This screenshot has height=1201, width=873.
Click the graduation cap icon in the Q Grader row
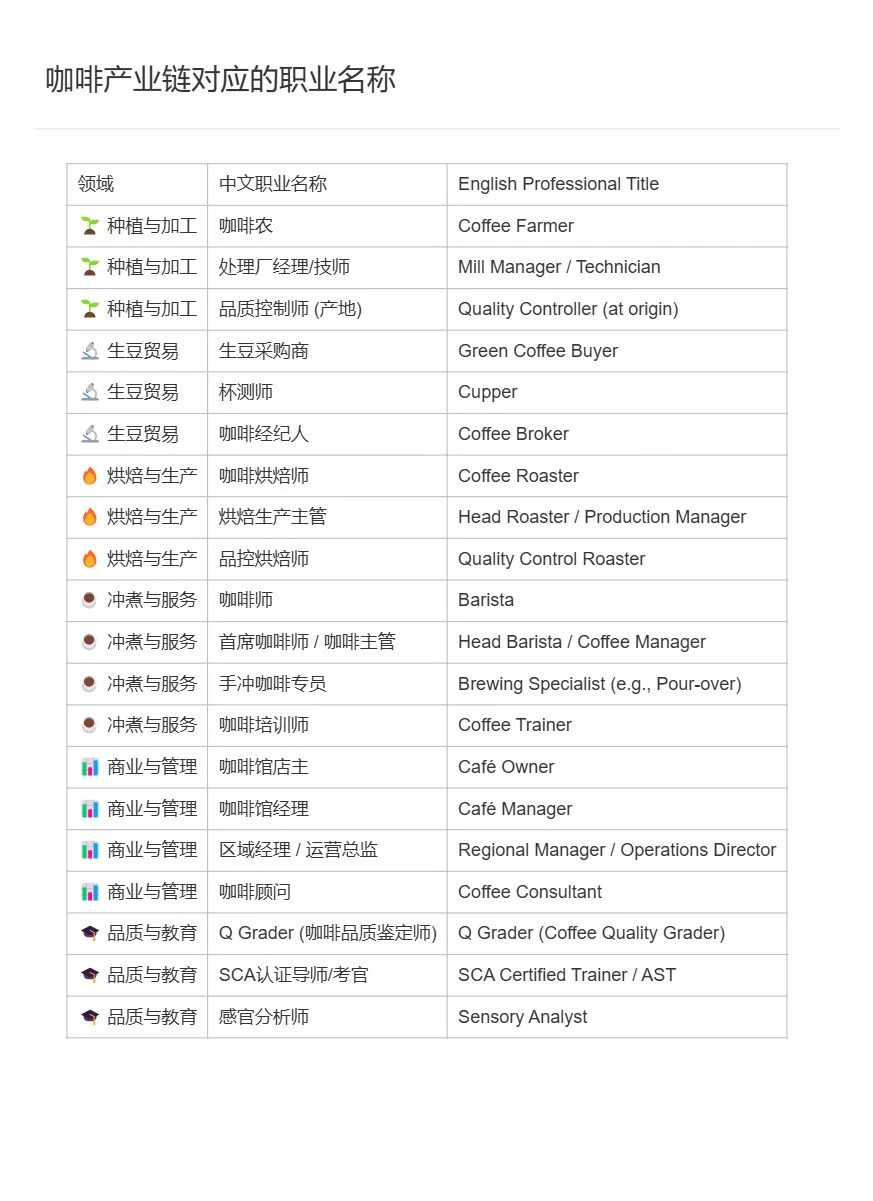pos(90,933)
